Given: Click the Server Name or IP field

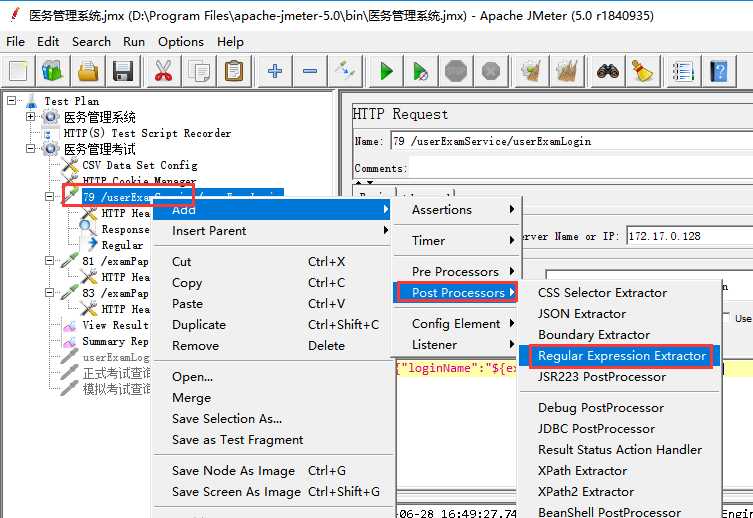Looking at the screenshot, I should [690, 236].
